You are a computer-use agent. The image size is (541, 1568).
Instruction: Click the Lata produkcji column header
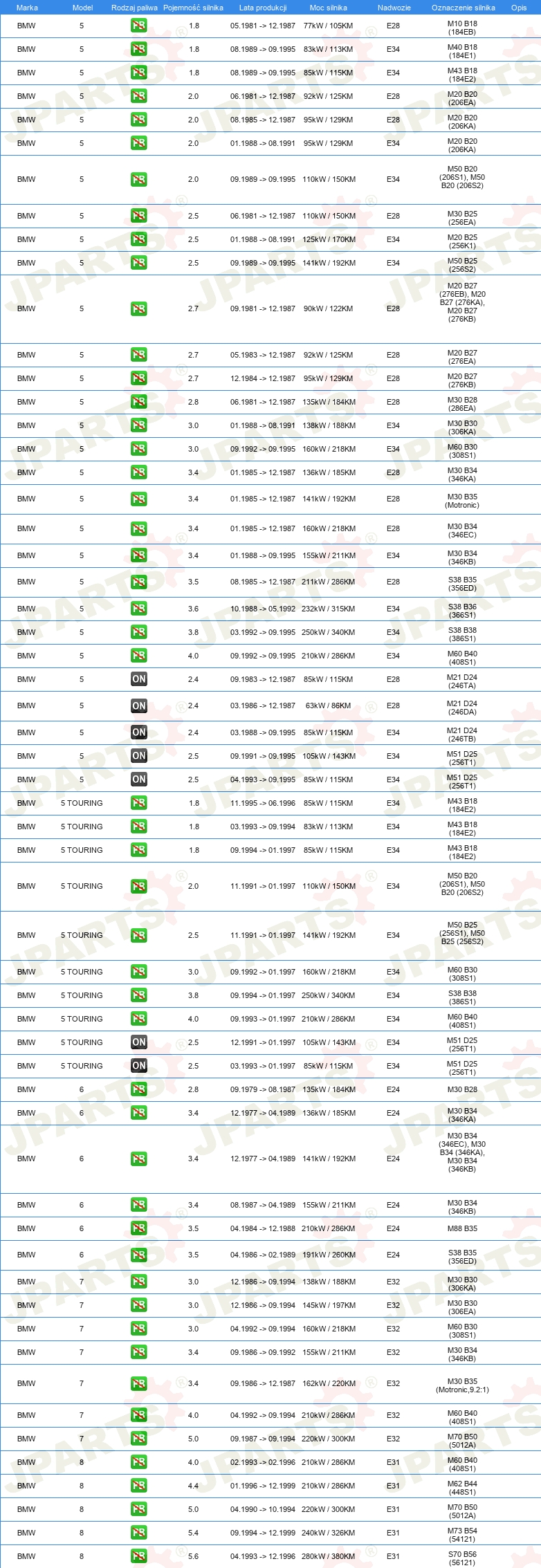pos(263,8)
